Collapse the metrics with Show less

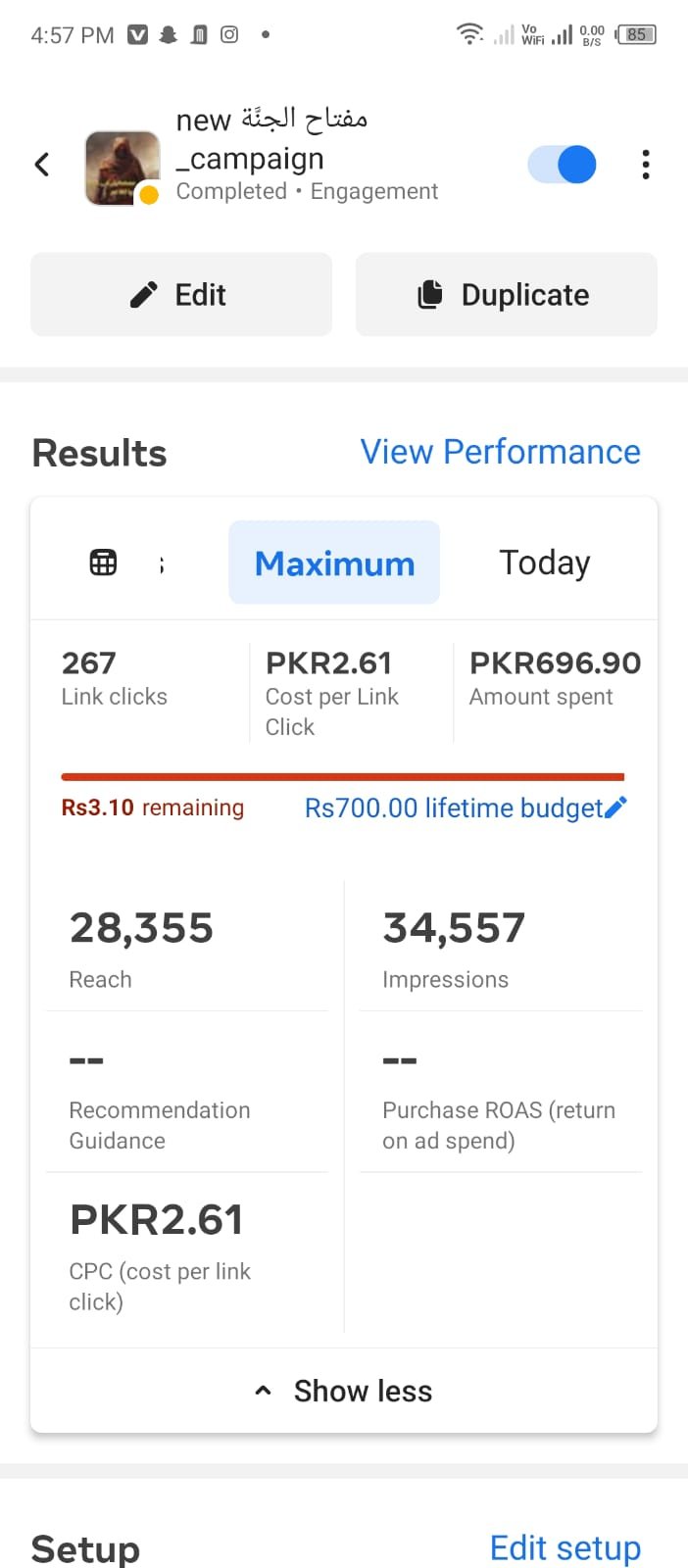[344, 1391]
